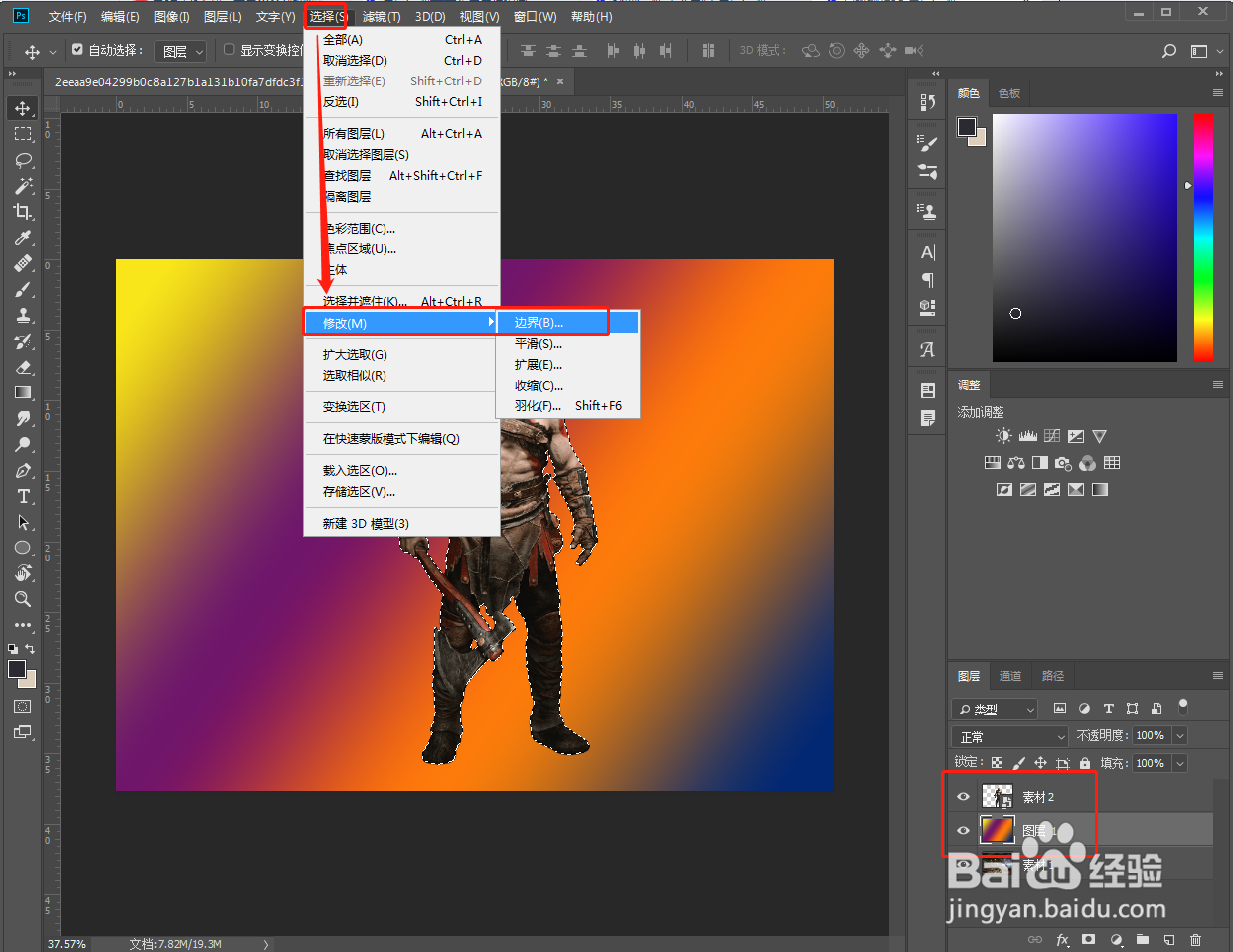The height and width of the screenshot is (952, 1233).
Task: Choose 收缩(C)... from the submenu
Action: pos(568,385)
